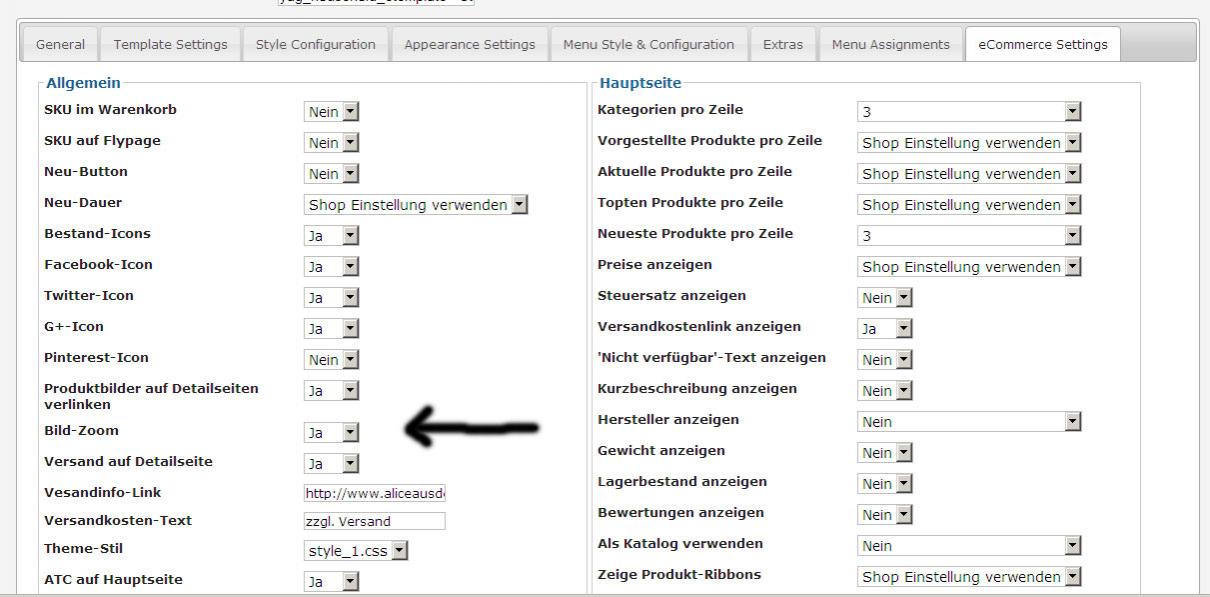Image resolution: width=1210 pixels, height=597 pixels.
Task: Expand the Pinterest-Icon dropdown
Action: pos(331,359)
